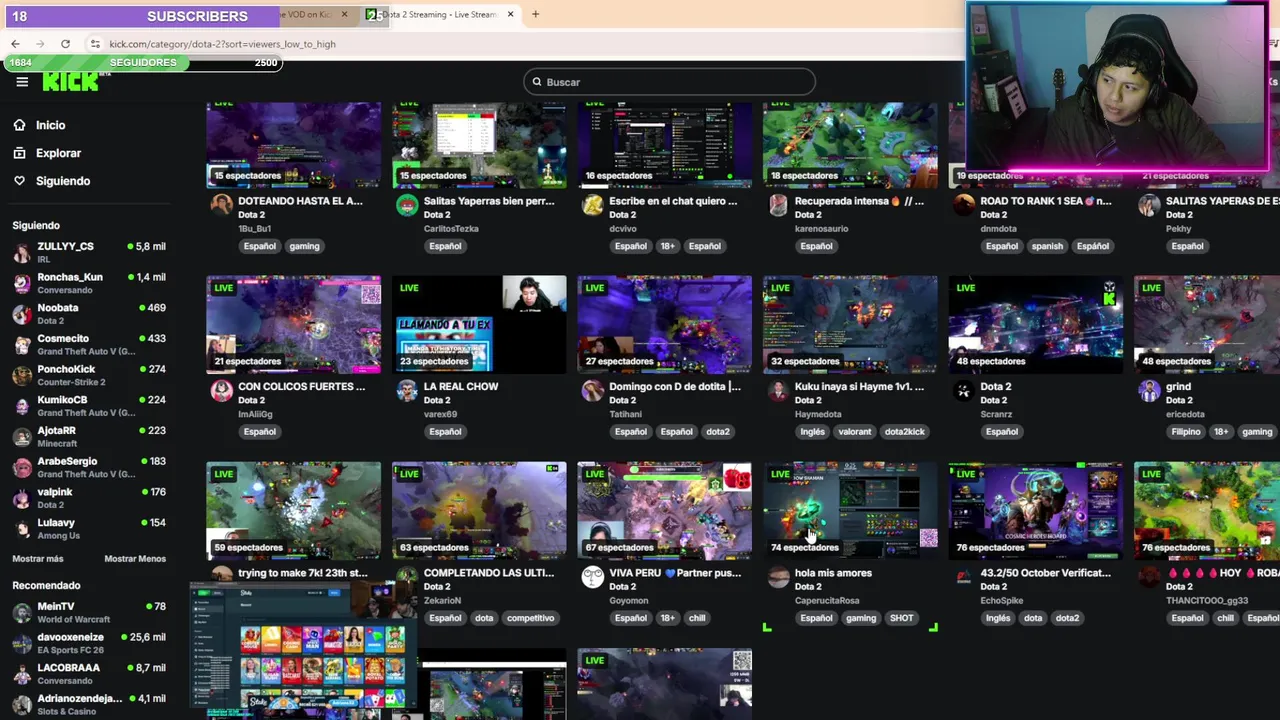This screenshot has height=720, width=1280.
Task: Click dota2kick tag
Action: [x=904, y=432]
